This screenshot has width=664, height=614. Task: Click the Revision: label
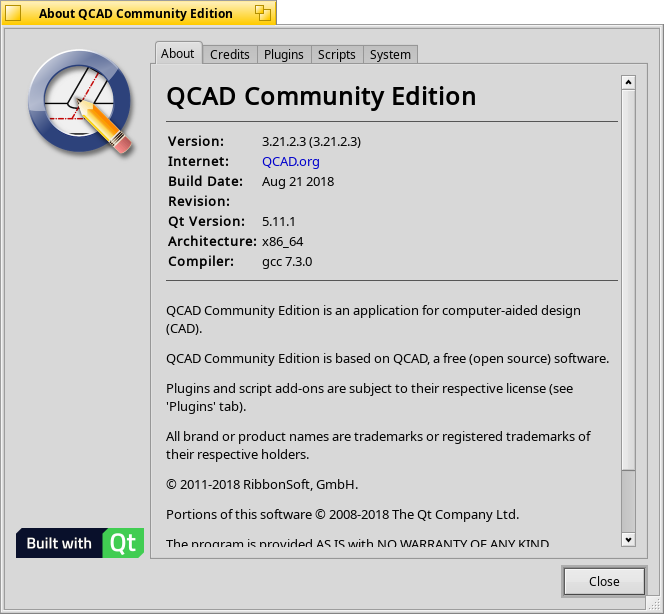coord(199,201)
